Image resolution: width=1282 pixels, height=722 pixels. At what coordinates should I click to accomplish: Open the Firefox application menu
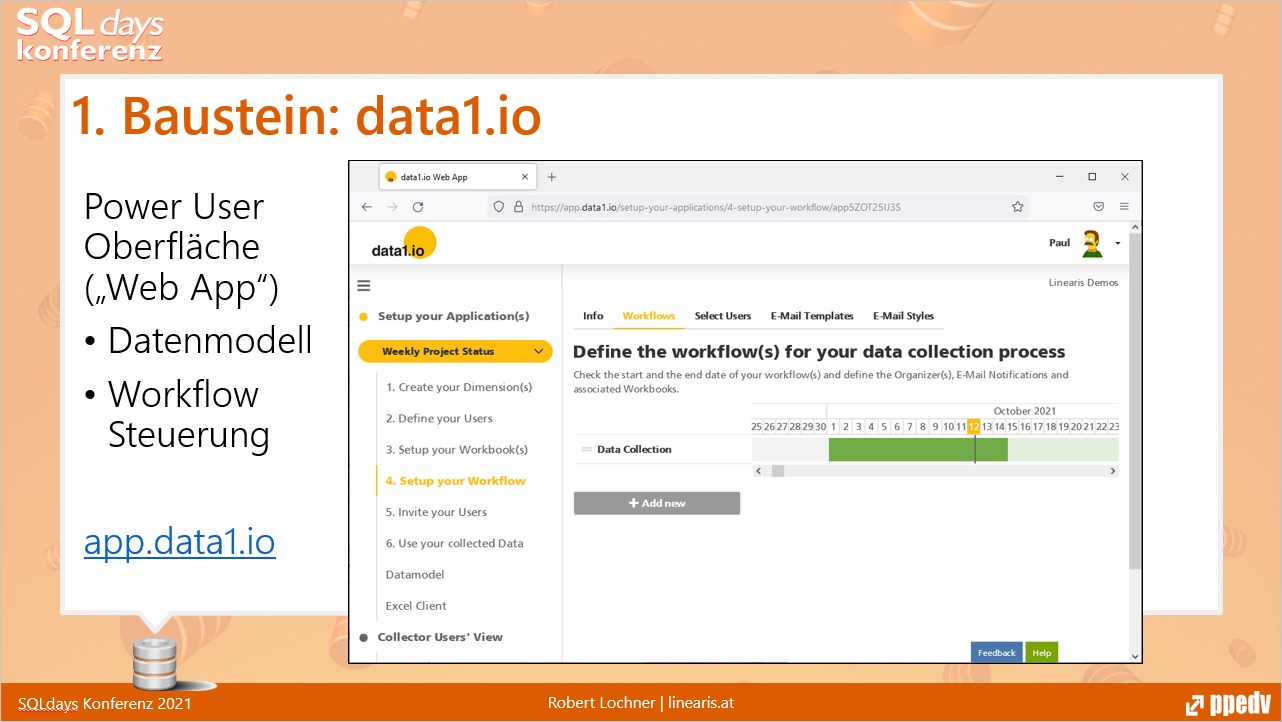(1125, 206)
